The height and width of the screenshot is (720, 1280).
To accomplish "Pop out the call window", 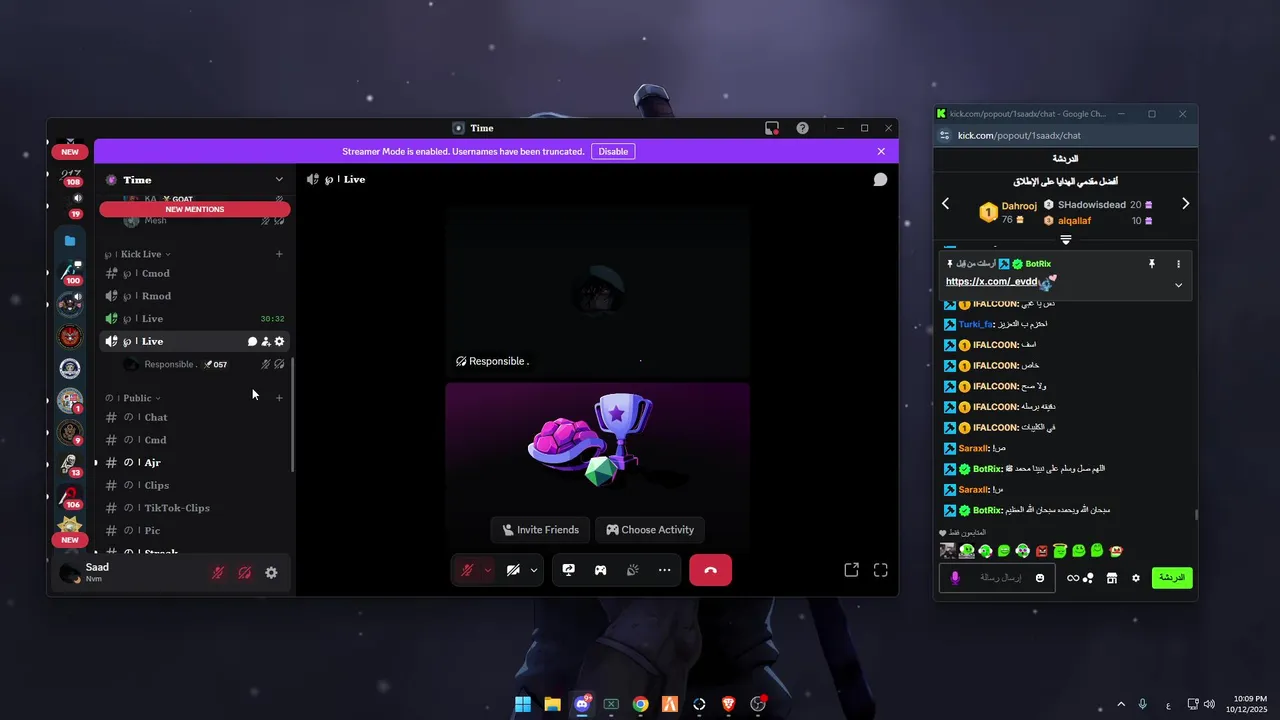I will (x=851, y=570).
